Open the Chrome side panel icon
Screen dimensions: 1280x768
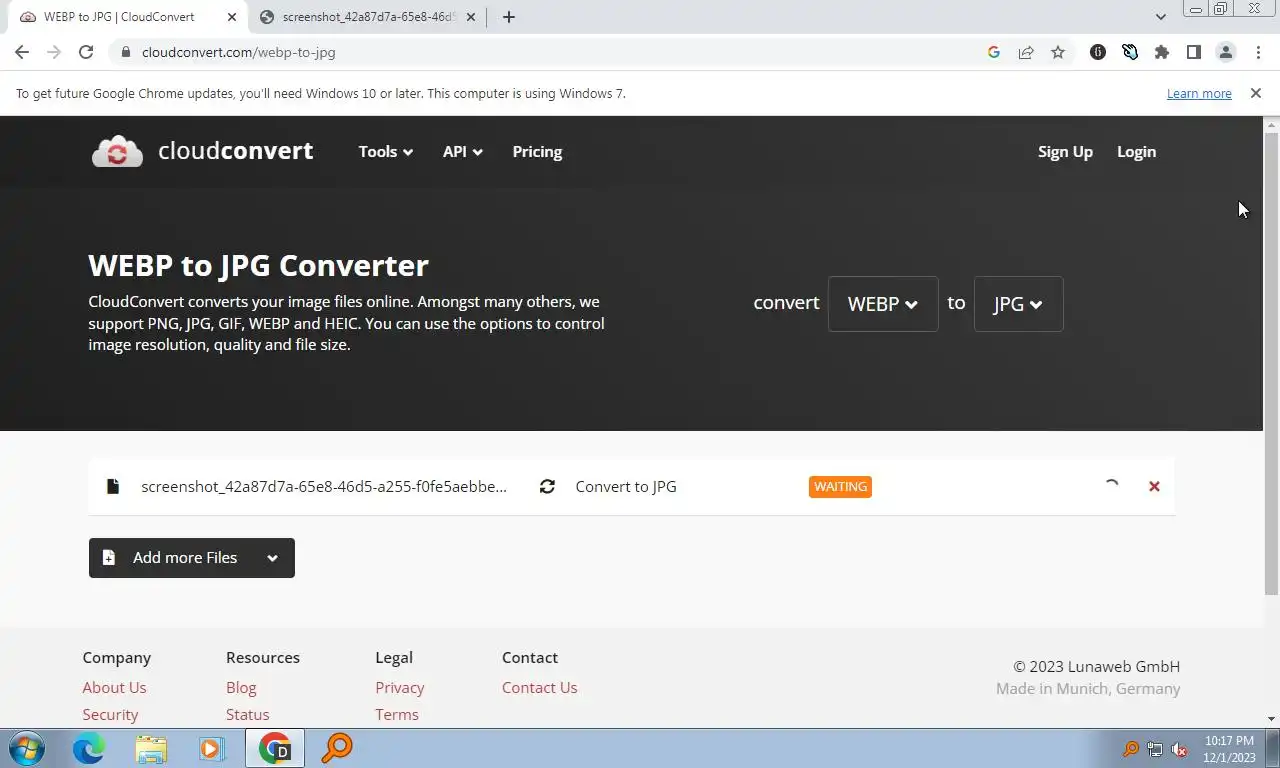(1194, 52)
